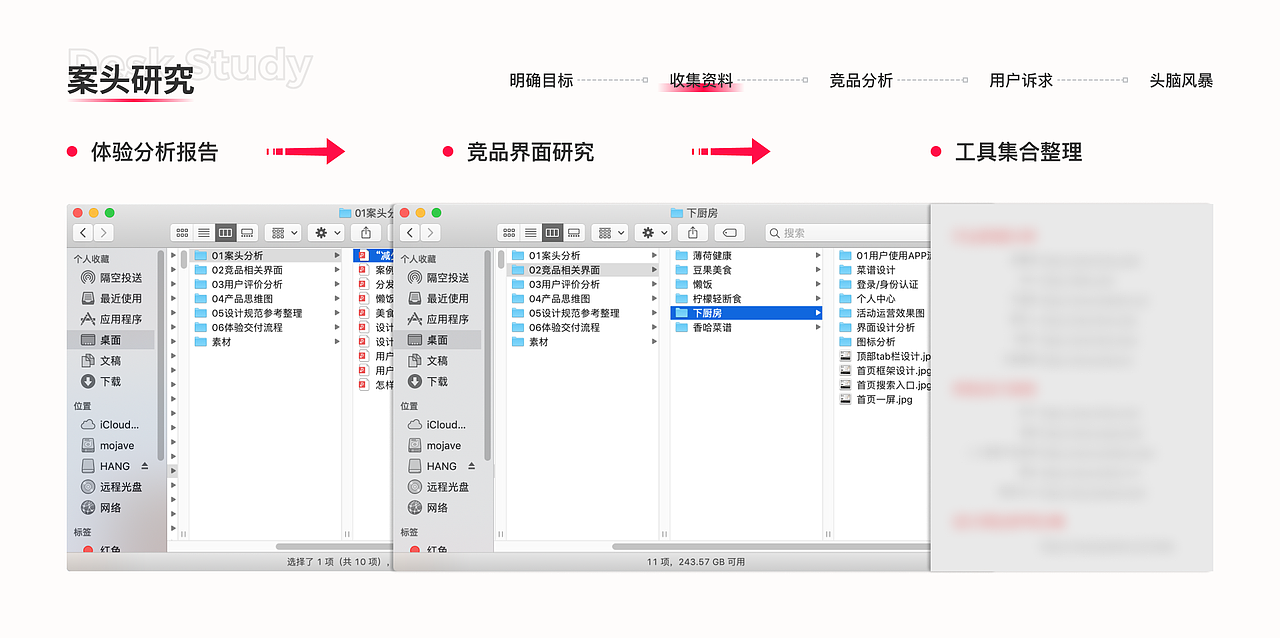Open 远程光盘 in 01案头分析 window sidebar

point(112,487)
